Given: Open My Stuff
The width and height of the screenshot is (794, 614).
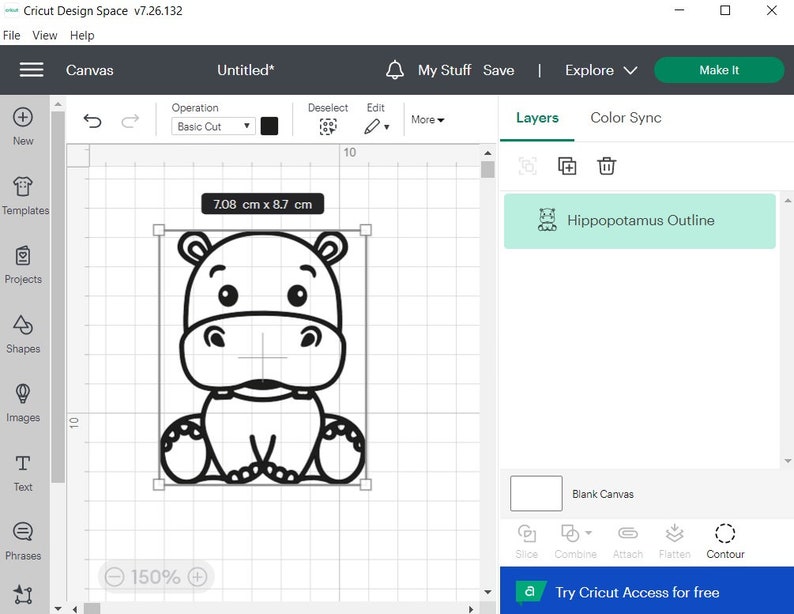Looking at the screenshot, I should point(445,70).
